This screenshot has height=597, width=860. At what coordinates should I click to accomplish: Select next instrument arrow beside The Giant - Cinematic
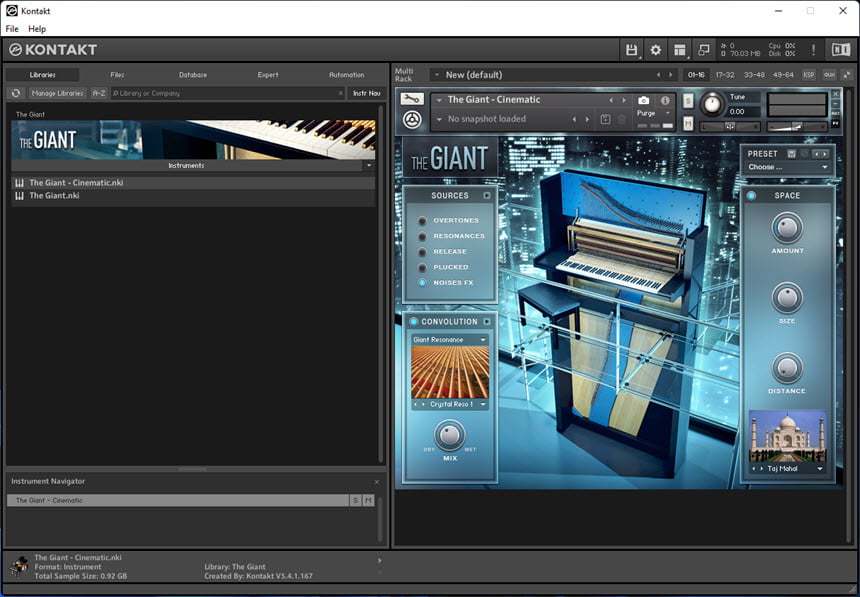(624, 100)
